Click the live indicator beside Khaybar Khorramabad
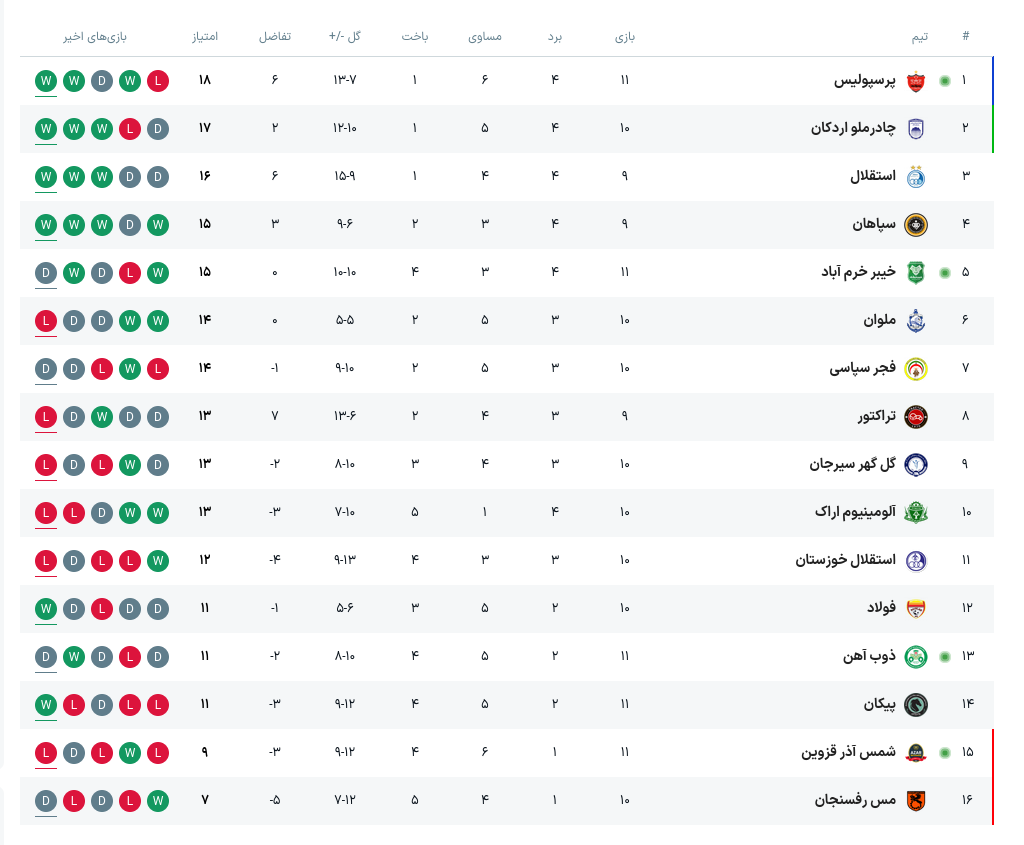 pos(945,273)
